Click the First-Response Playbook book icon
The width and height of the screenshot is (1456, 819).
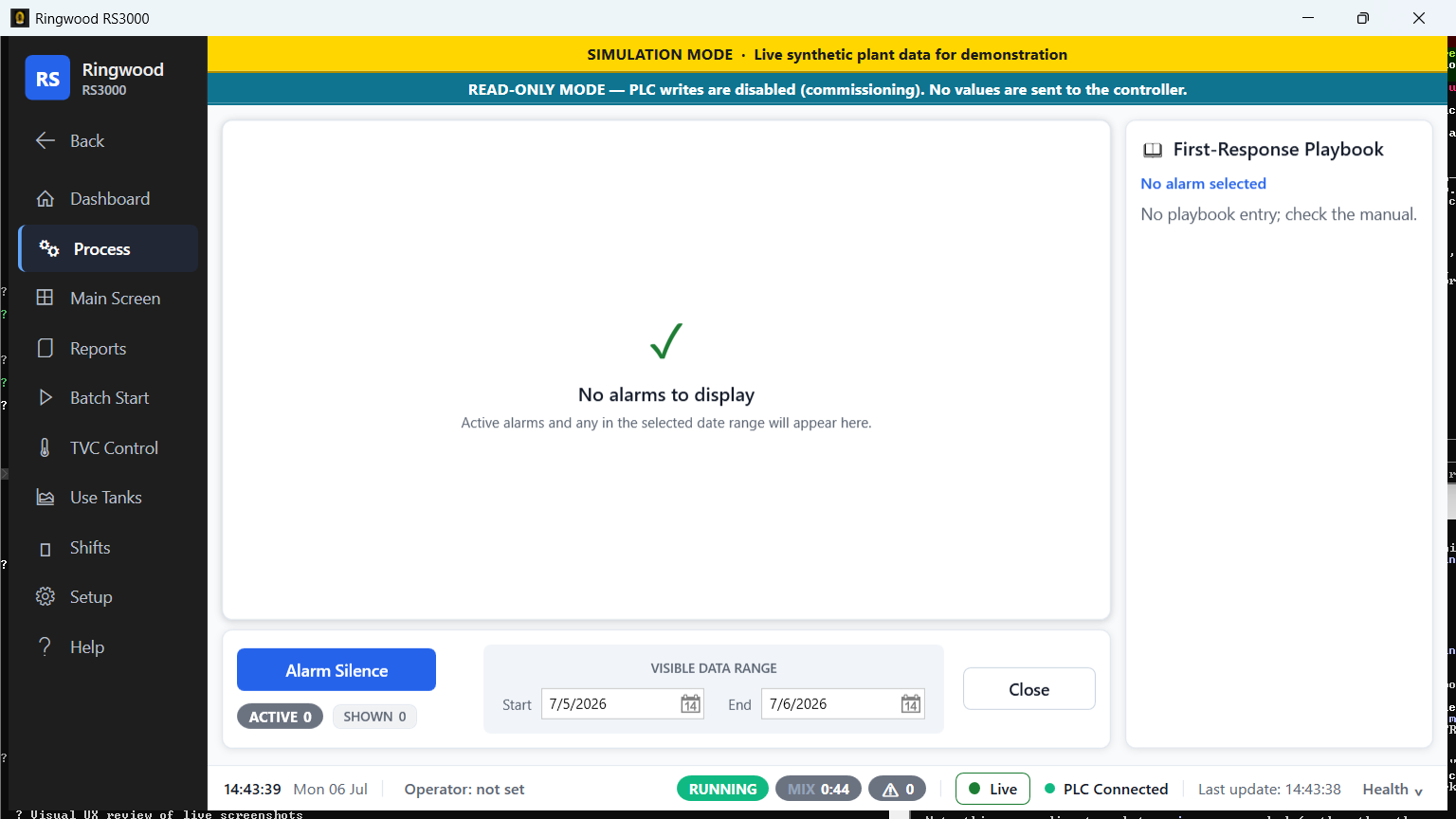(x=1153, y=150)
